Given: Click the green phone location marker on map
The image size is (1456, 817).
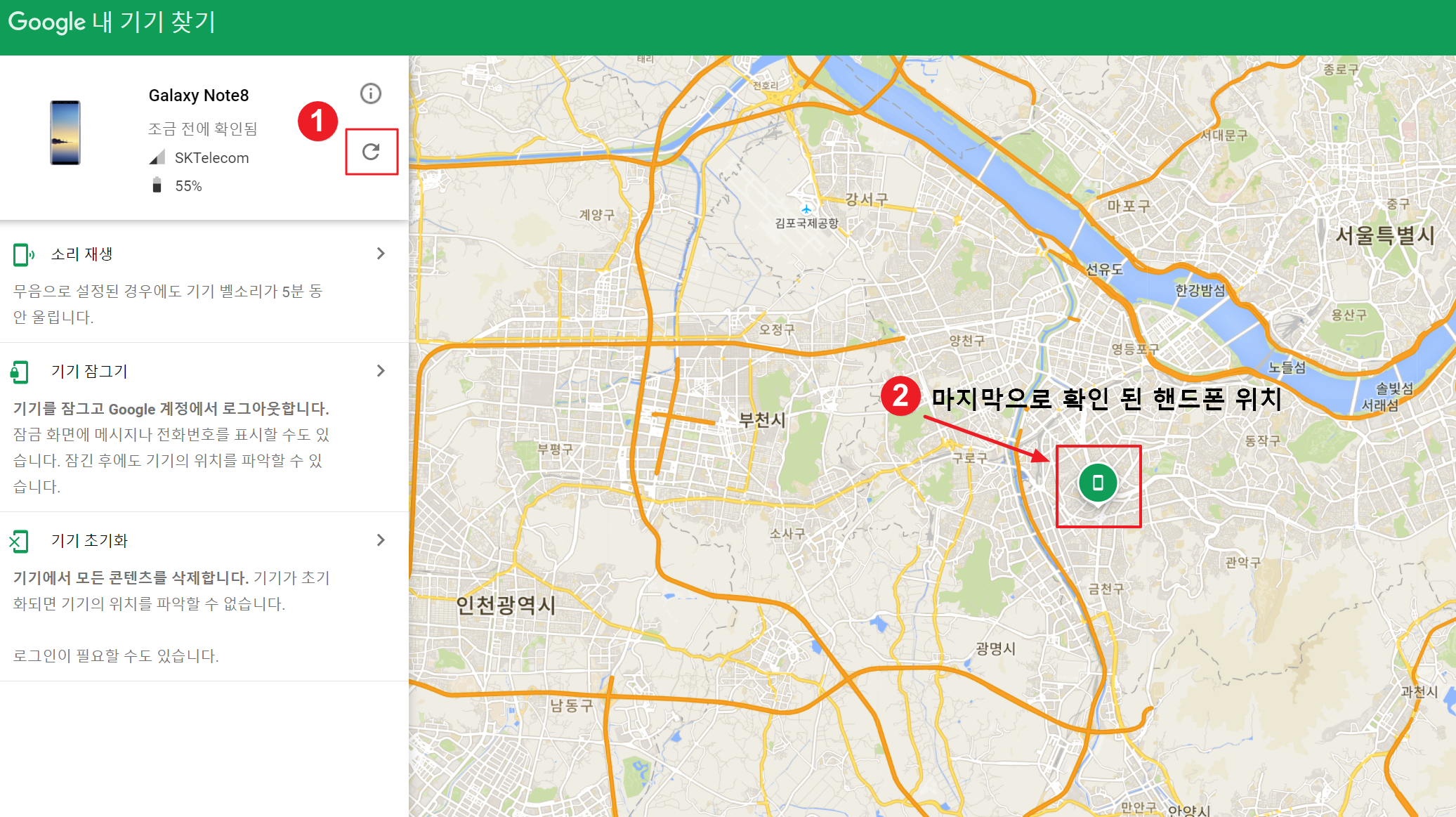Looking at the screenshot, I should coord(1098,483).
